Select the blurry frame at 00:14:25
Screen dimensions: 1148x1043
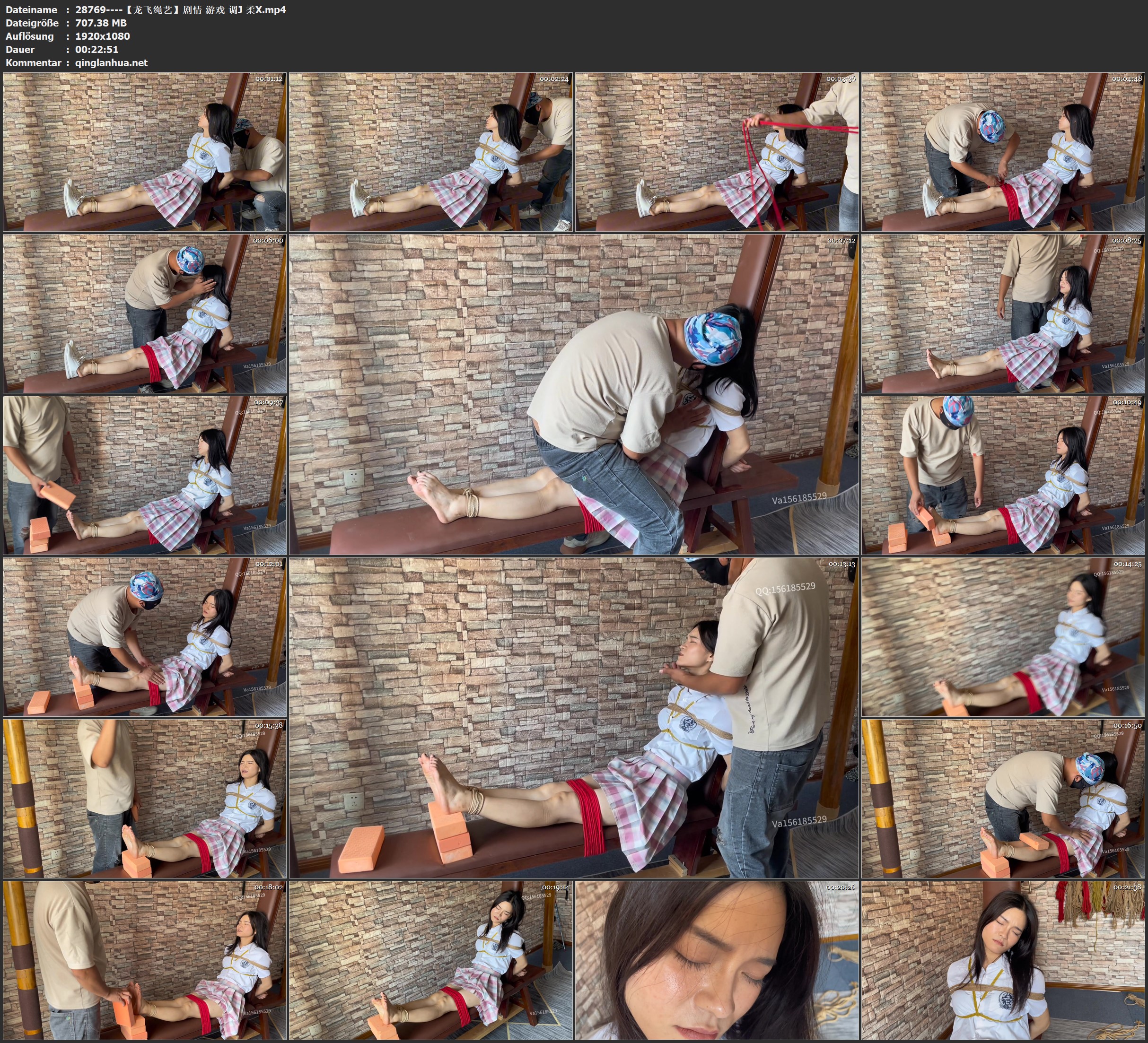point(1003,636)
